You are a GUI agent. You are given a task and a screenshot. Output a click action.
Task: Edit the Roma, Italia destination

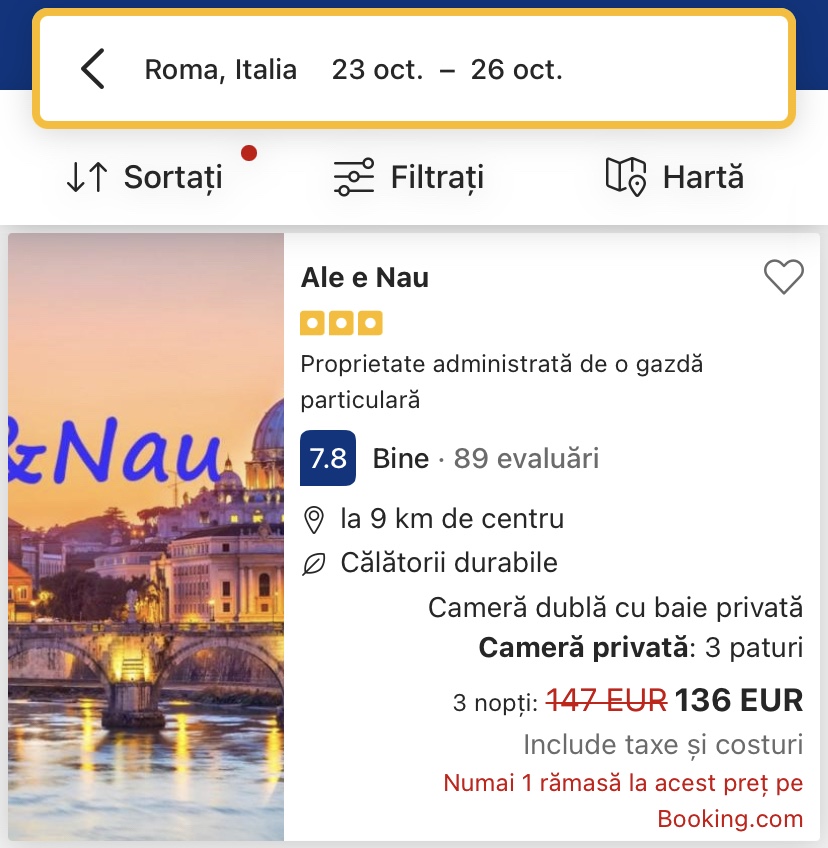pos(221,70)
